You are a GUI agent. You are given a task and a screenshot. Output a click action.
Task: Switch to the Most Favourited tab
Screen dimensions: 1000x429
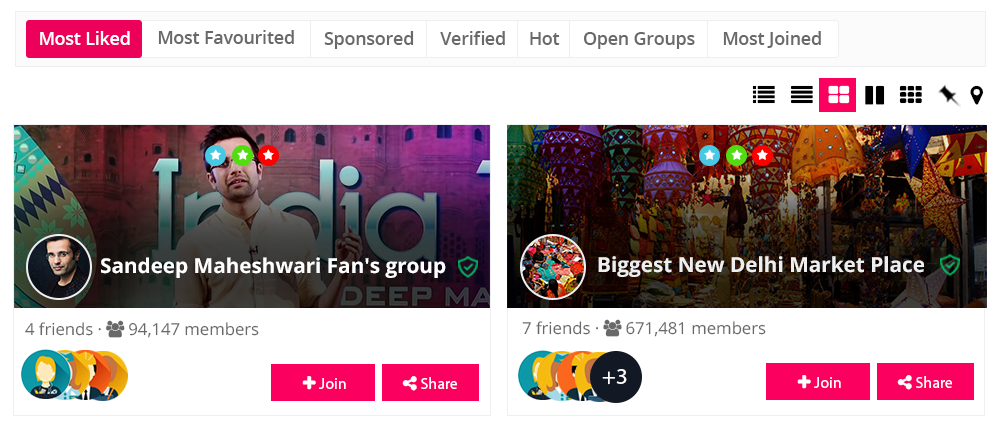click(226, 38)
